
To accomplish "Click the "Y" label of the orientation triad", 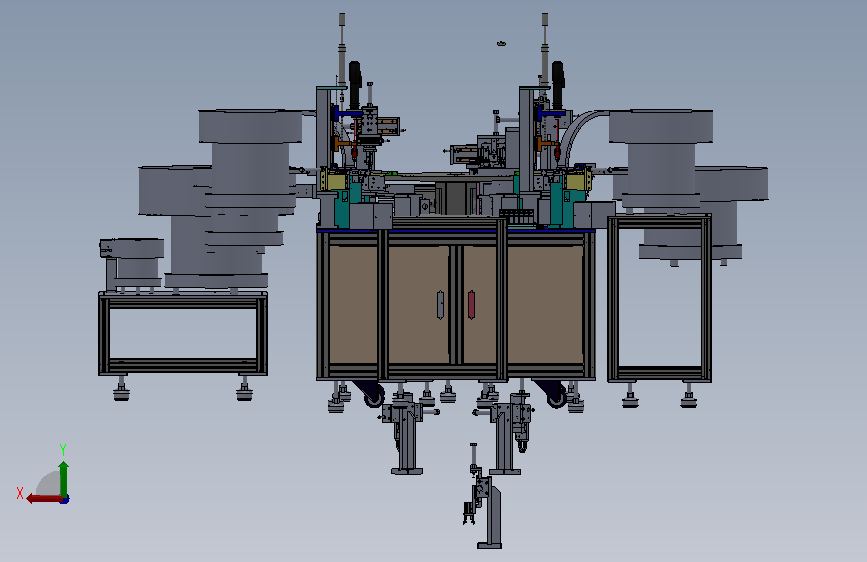I will tap(63, 449).
